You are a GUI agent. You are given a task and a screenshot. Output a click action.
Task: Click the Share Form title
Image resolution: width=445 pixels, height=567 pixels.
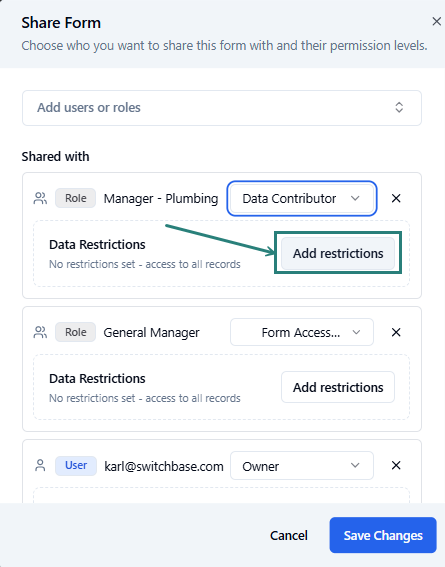pyautogui.click(x=61, y=23)
